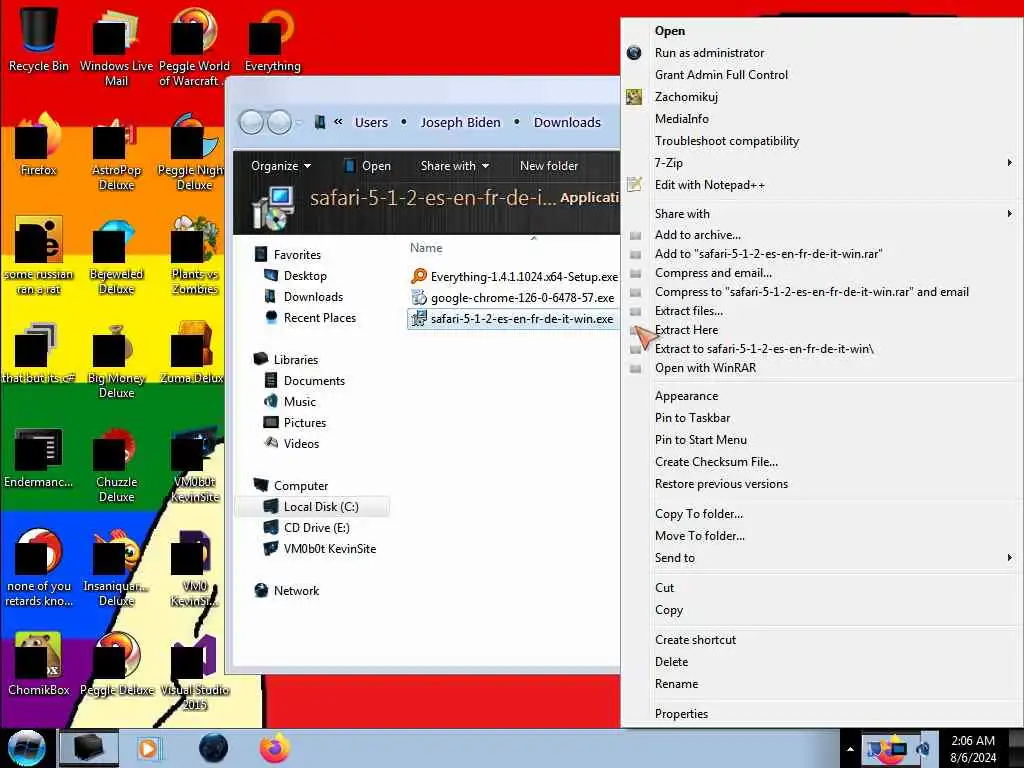Select the Libraries navigation node
Viewport: 1024px width, 768px height.
286,359
